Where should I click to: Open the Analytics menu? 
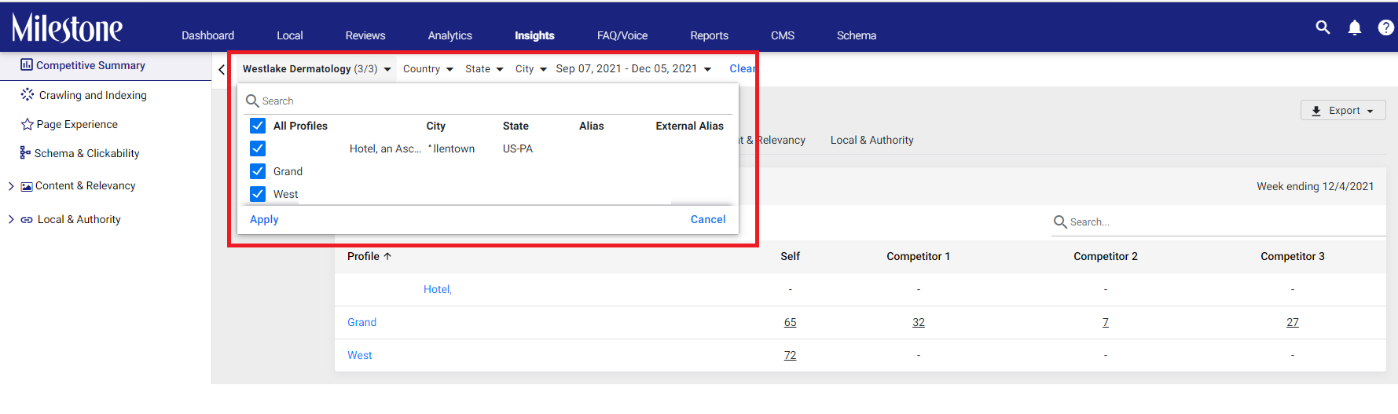(450, 35)
